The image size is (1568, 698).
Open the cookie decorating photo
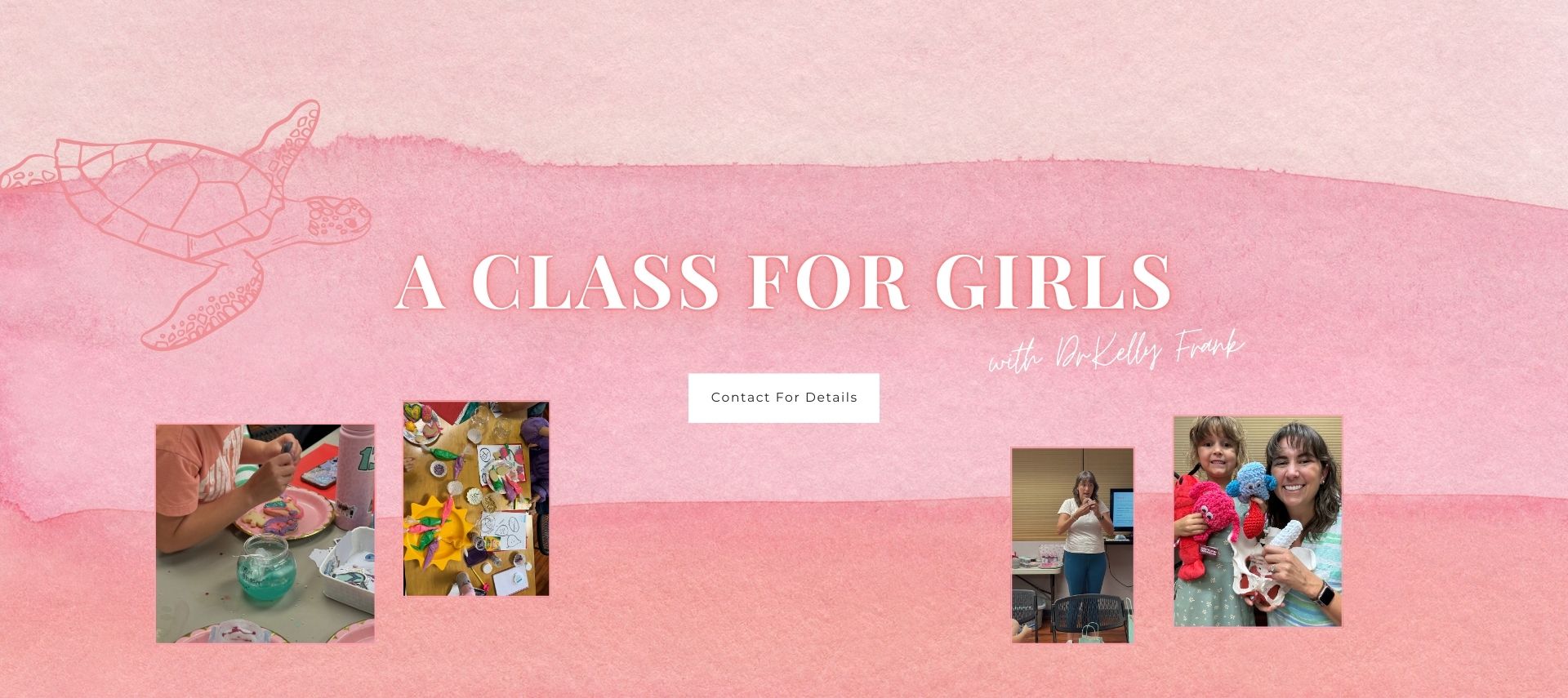(265, 533)
